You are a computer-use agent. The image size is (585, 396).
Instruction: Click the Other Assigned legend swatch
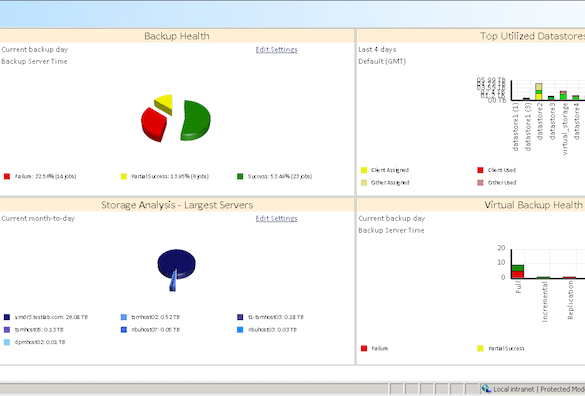(x=364, y=183)
